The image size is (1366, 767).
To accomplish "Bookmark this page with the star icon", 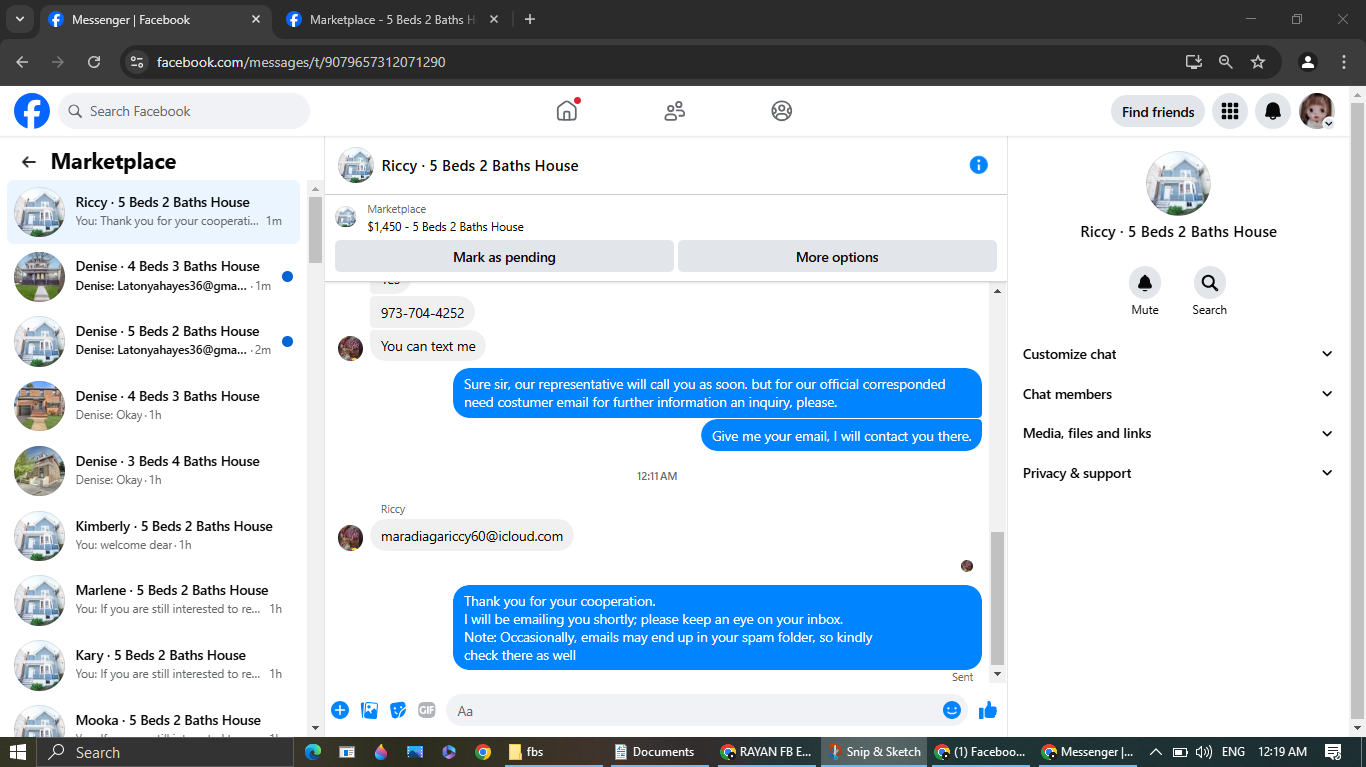I will point(1258,62).
